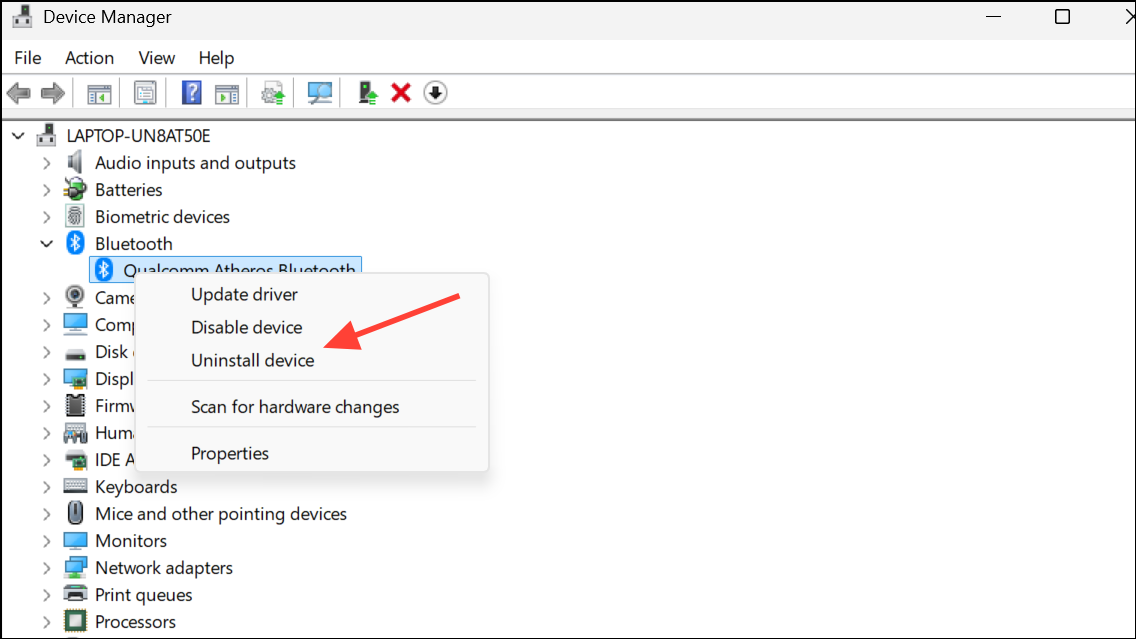Image resolution: width=1136 pixels, height=639 pixels.
Task: Select Uninstall device from the context menu
Action: [x=252, y=360]
